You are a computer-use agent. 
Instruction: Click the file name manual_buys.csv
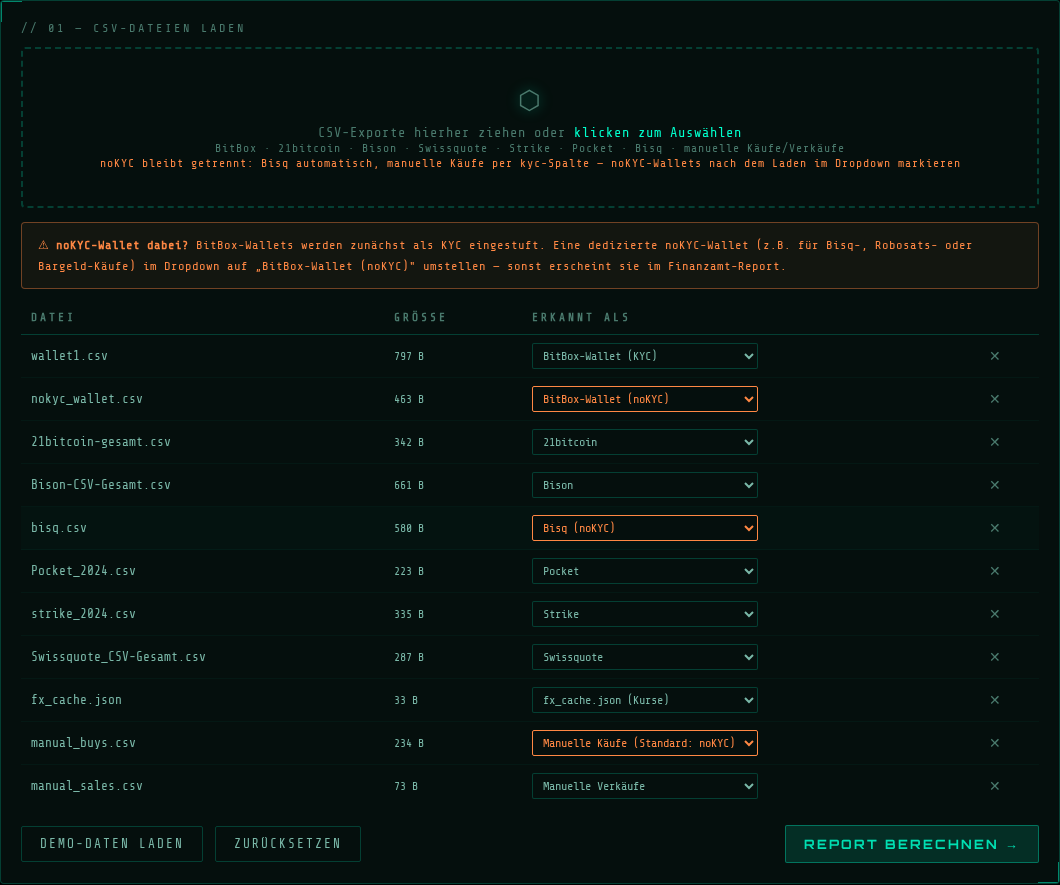click(x=83, y=742)
